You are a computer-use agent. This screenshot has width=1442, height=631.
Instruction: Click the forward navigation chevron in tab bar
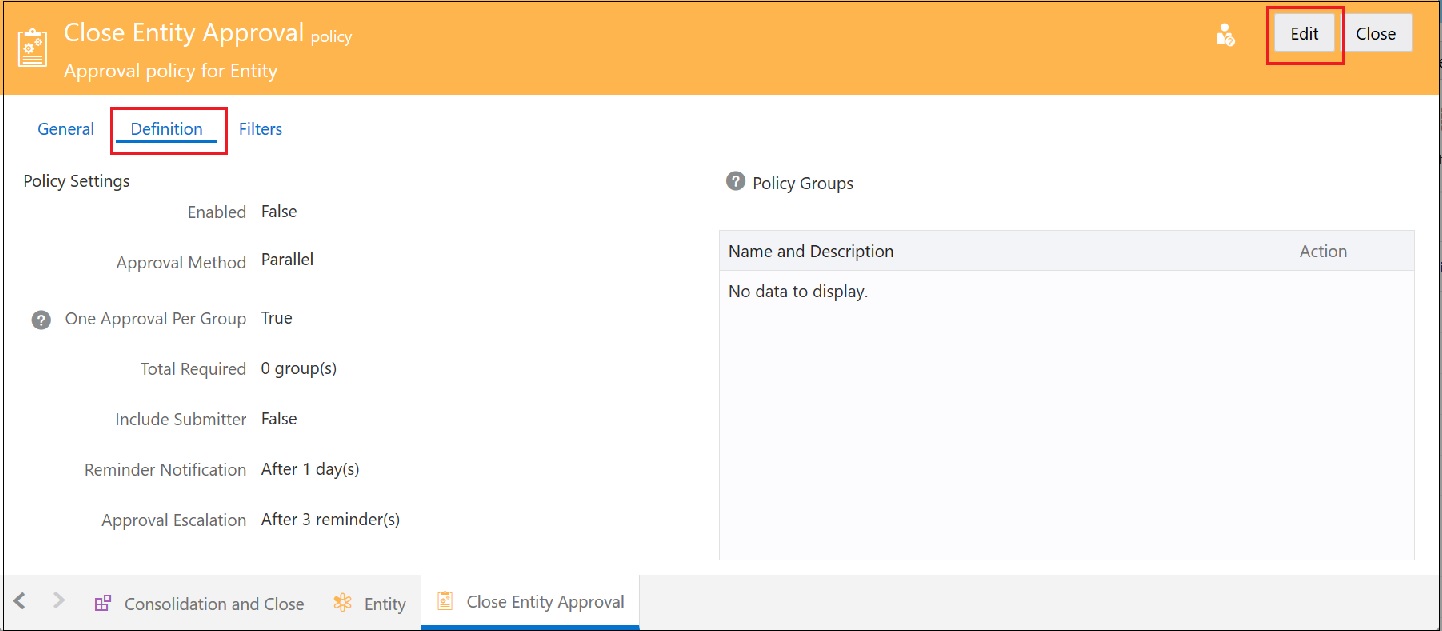coord(57,601)
